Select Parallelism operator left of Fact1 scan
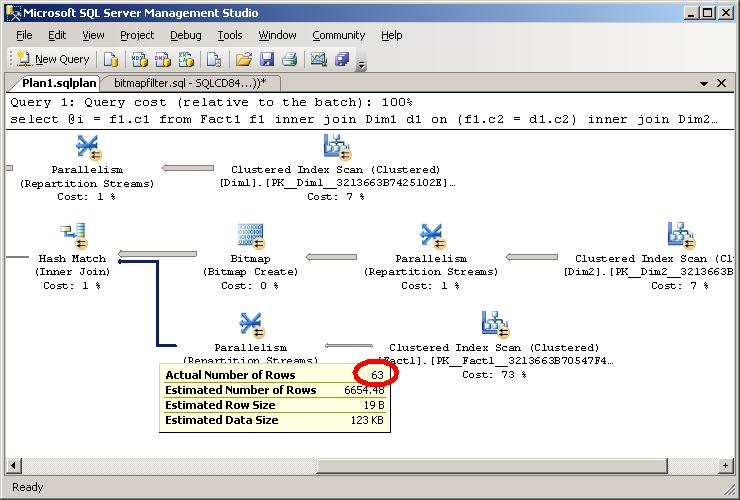 250,338
